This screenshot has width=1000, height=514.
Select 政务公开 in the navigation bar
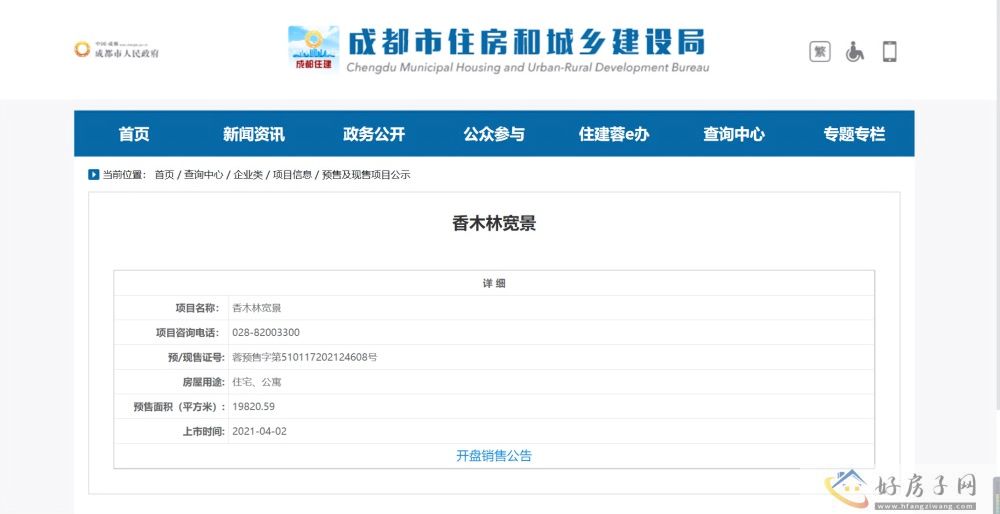coord(374,134)
